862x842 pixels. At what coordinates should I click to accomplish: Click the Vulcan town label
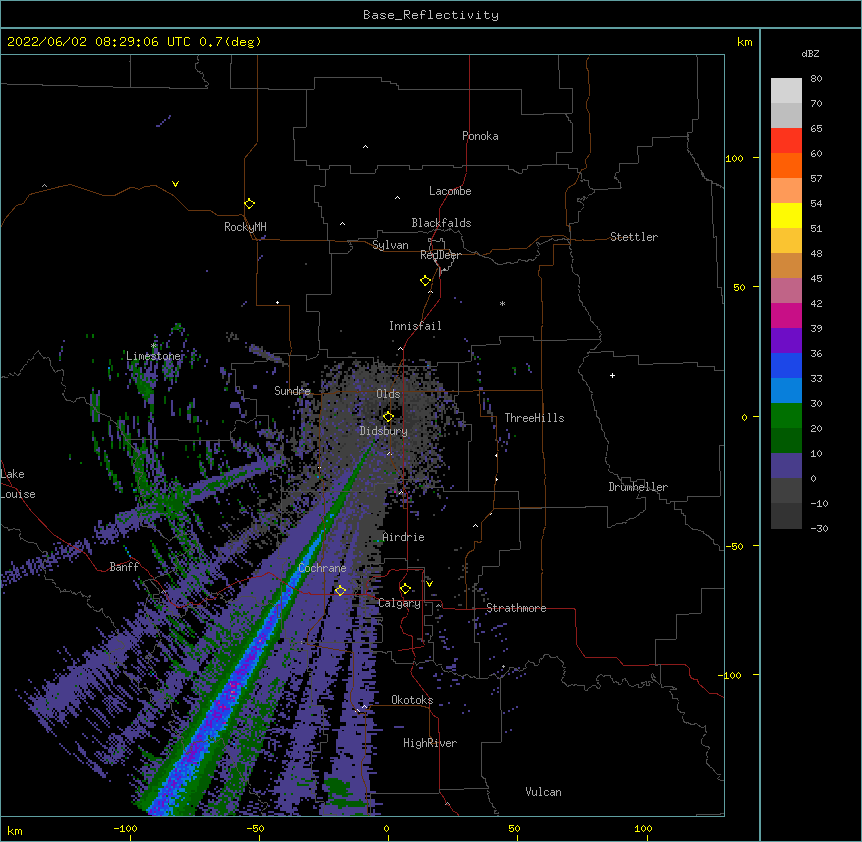click(543, 792)
